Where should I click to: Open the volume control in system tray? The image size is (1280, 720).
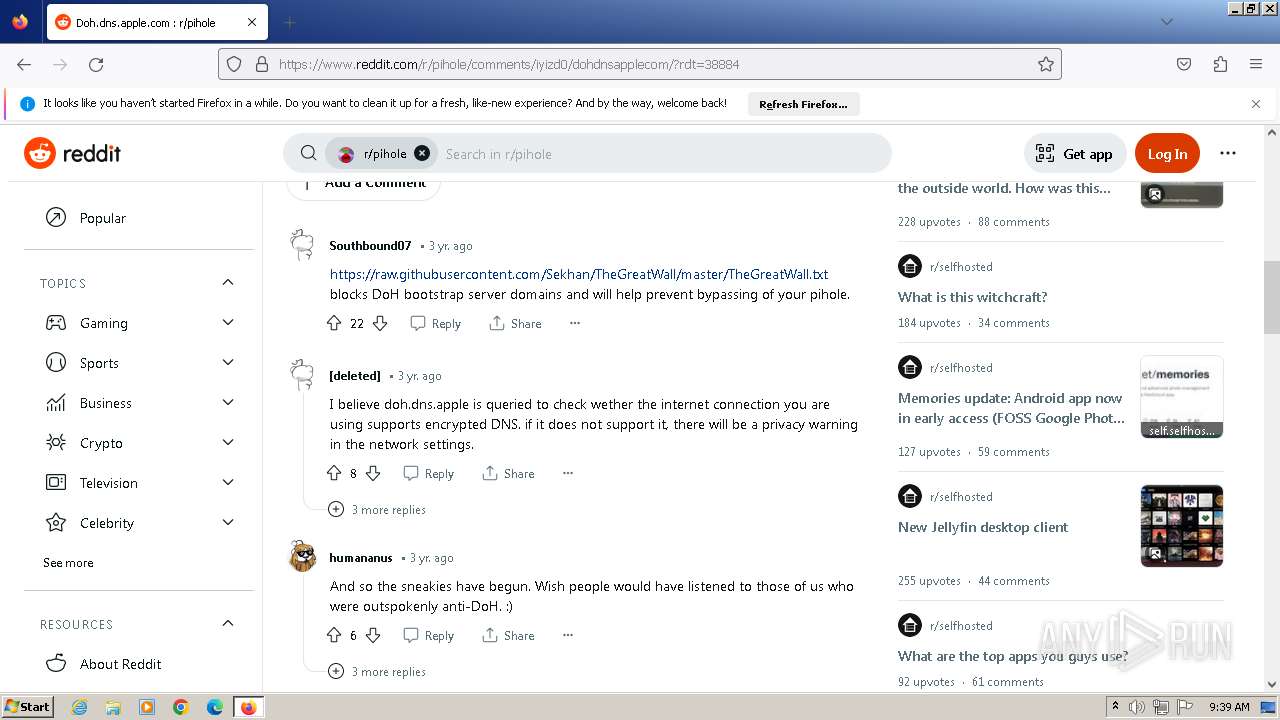click(1137, 707)
